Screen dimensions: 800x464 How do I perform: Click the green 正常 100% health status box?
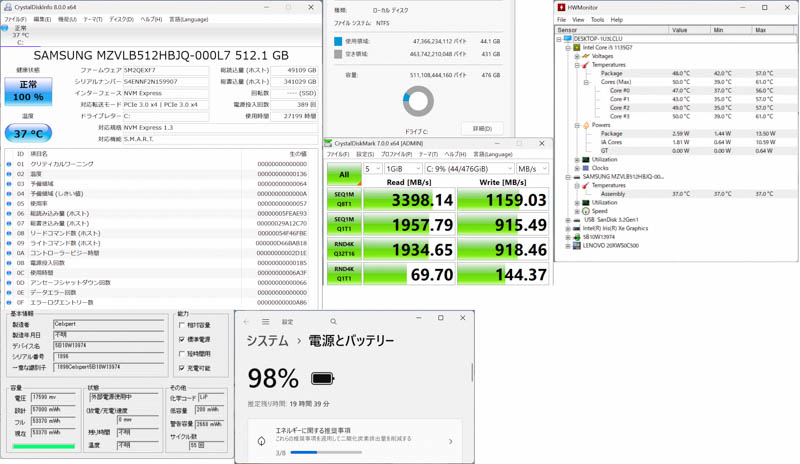[x=28, y=92]
